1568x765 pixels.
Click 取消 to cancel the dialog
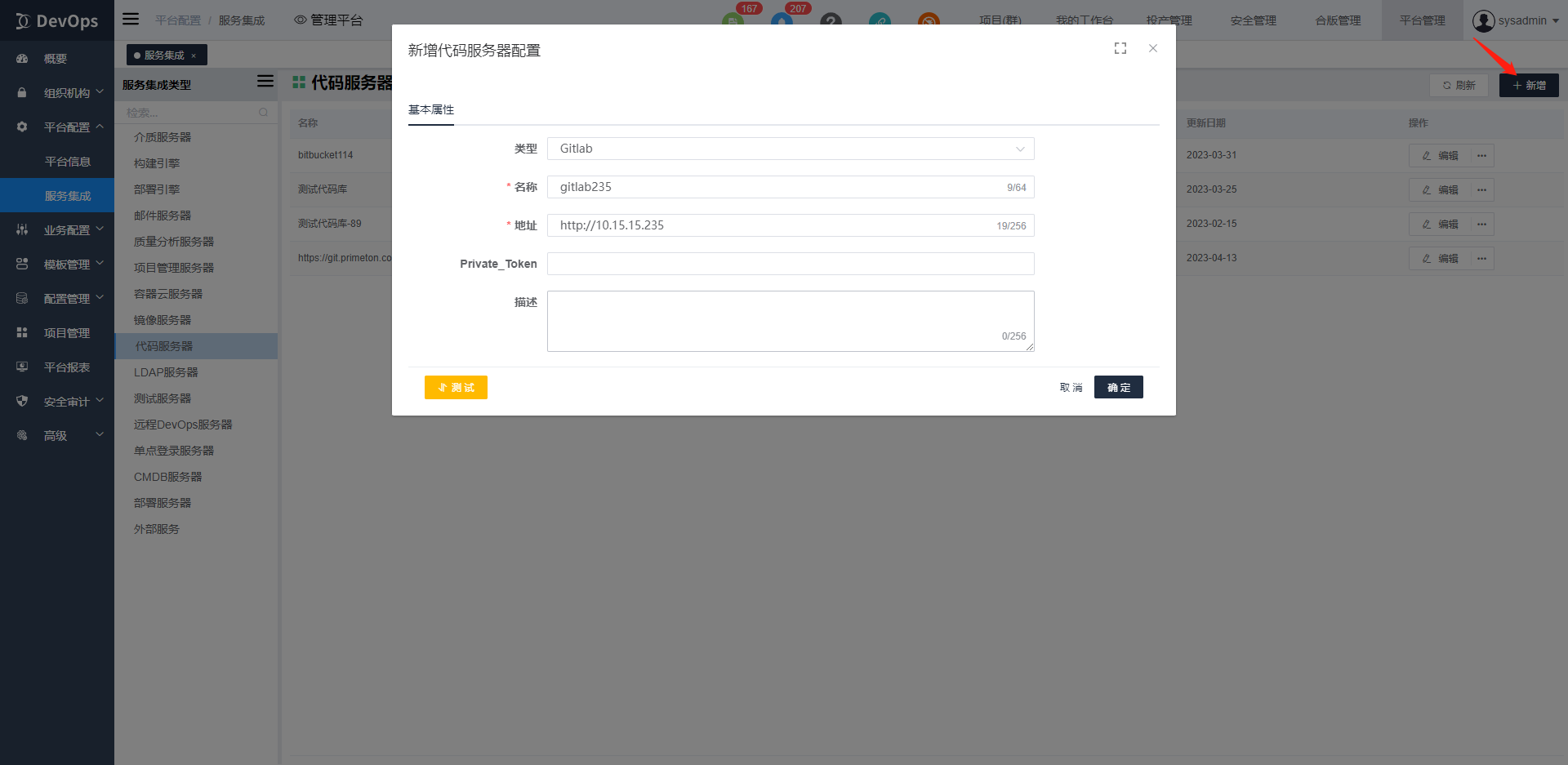(1071, 387)
